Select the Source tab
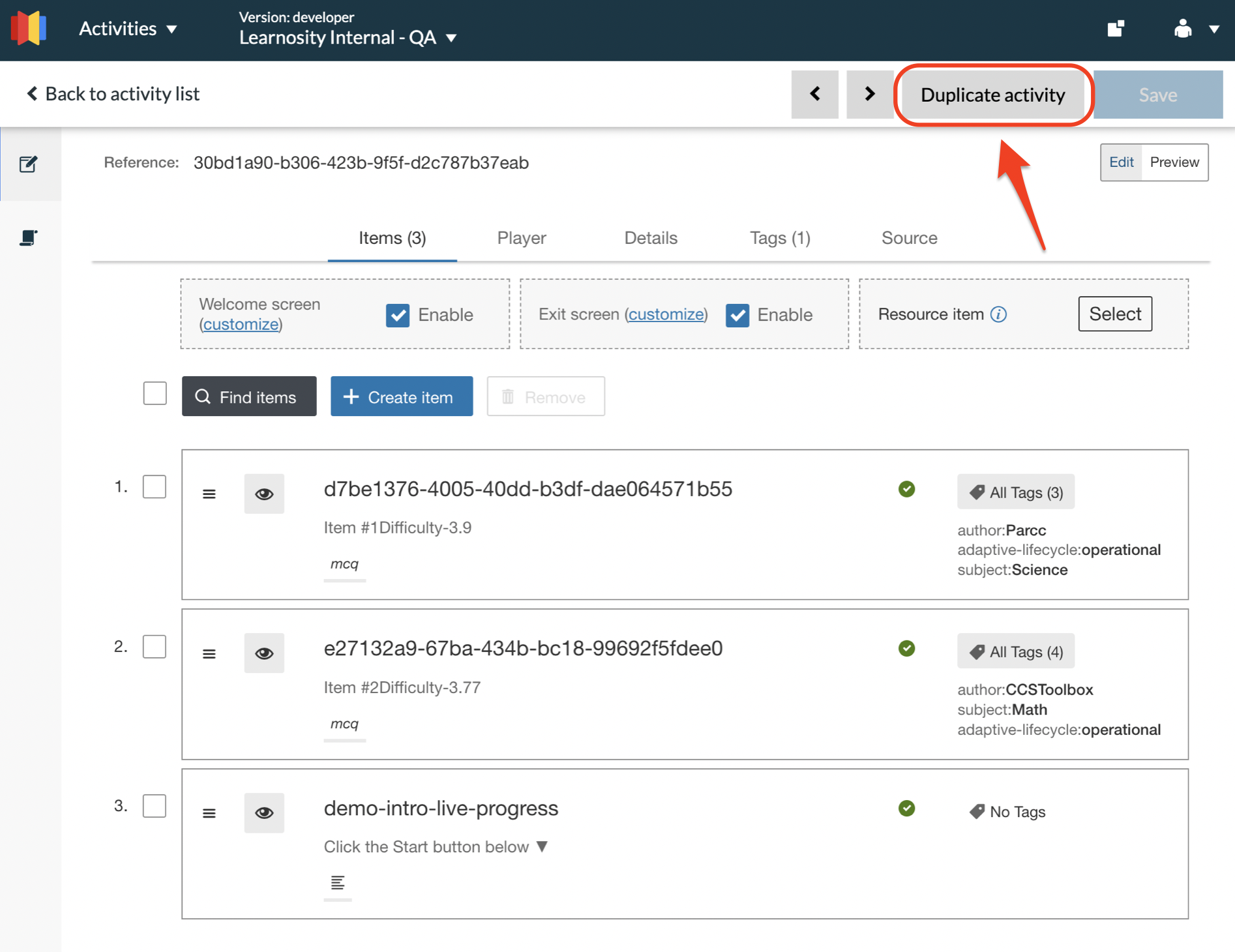 click(909, 238)
